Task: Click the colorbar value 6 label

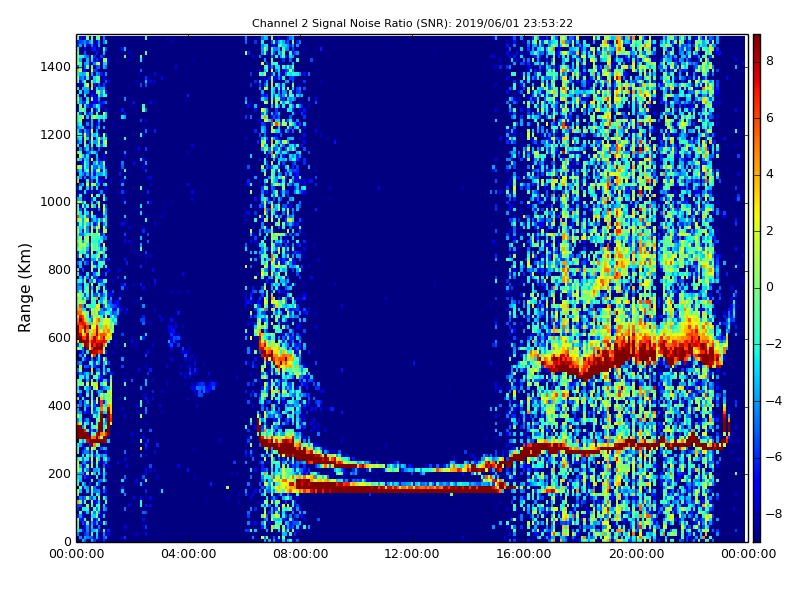Action: (x=770, y=118)
